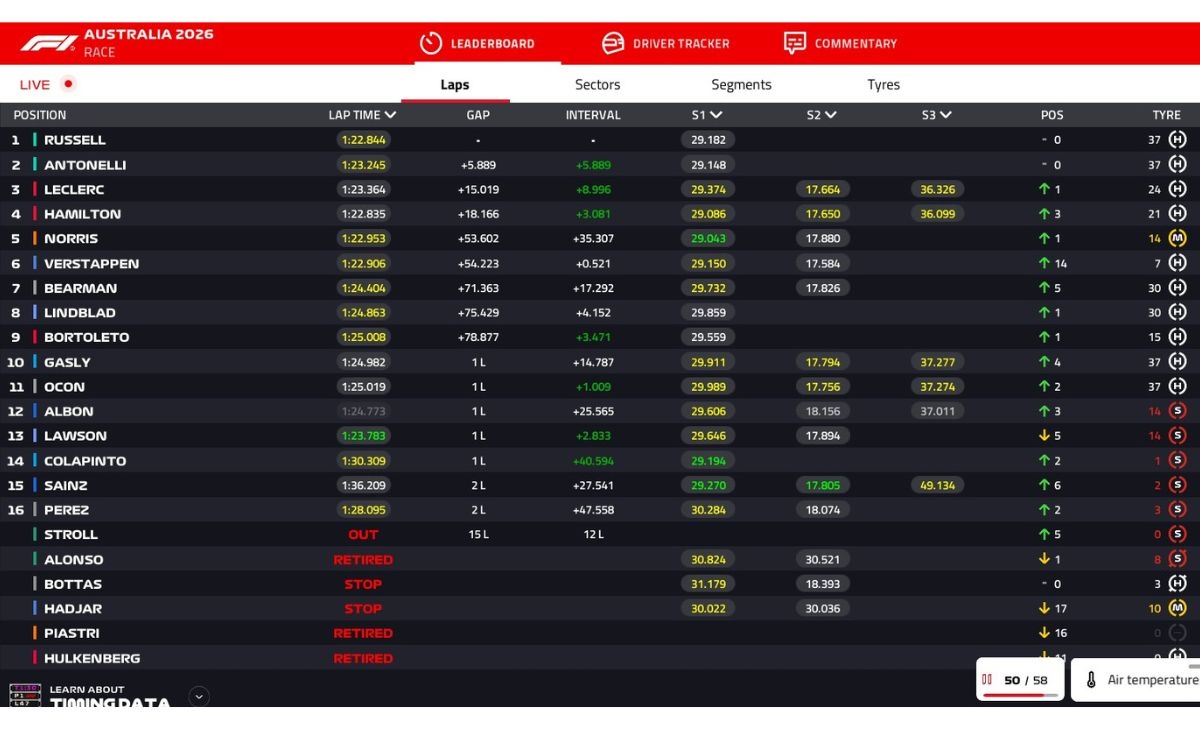Click the Driver Tracker helmet icon
The width and height of the screenshot is (1200, 729).
613,43
